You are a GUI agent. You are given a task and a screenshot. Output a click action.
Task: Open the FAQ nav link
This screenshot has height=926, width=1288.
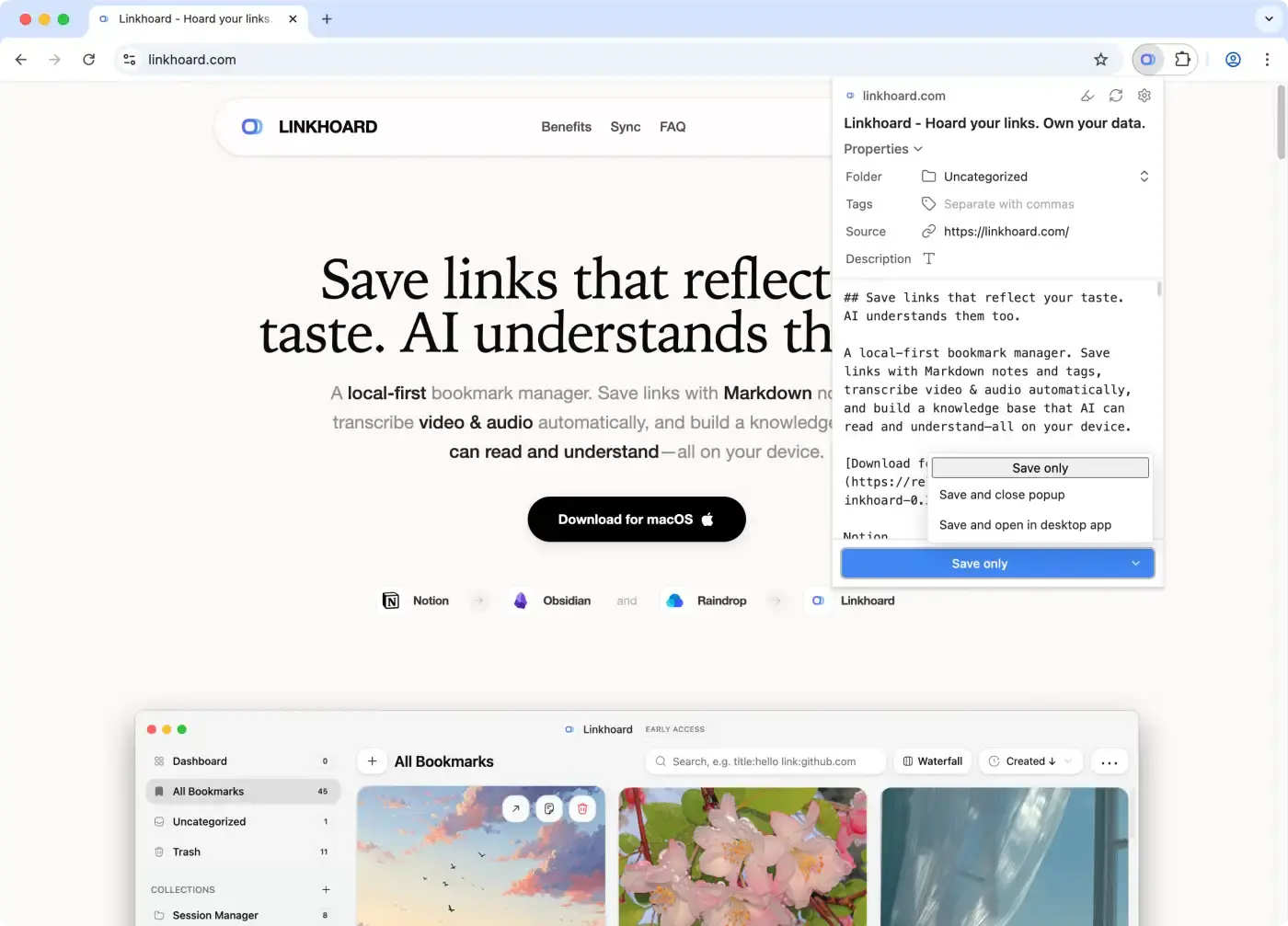[673, 127]
